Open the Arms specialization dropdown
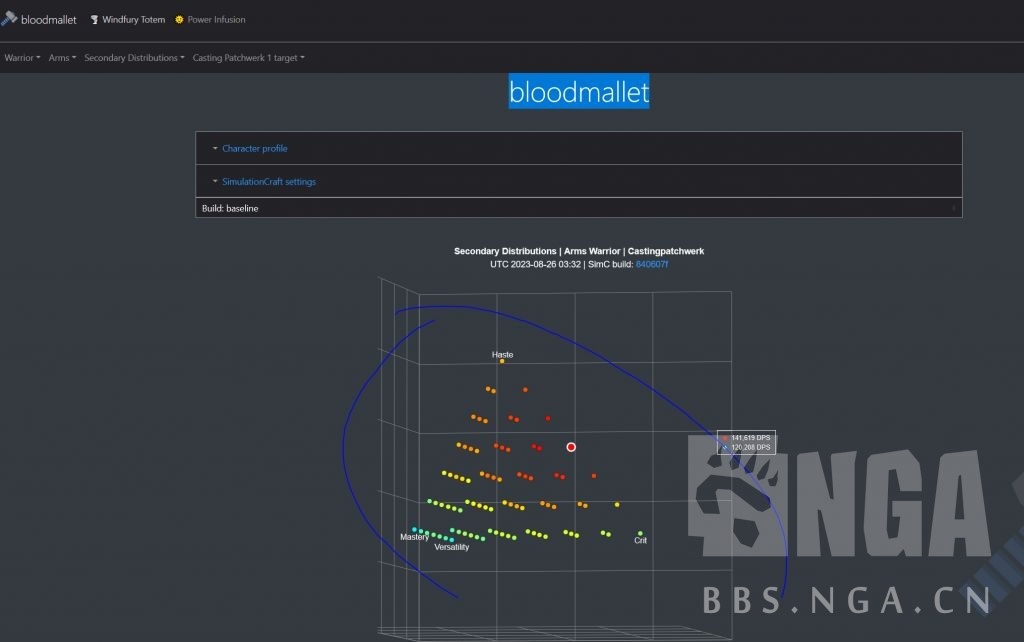The height and width of the screenshot is (642, 1024). tap(62, 58)
